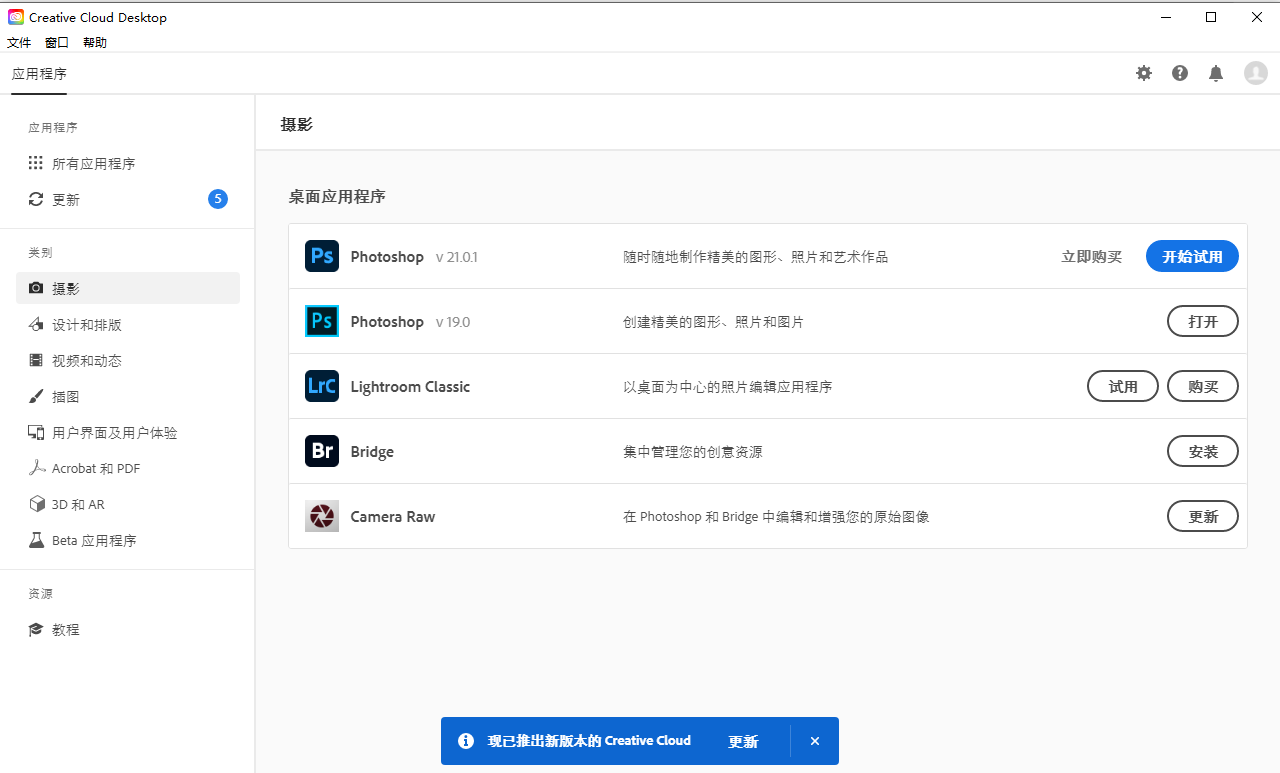Open the user account avatar
Screen dimensions: 1280x773
[x=1256, y=73]
